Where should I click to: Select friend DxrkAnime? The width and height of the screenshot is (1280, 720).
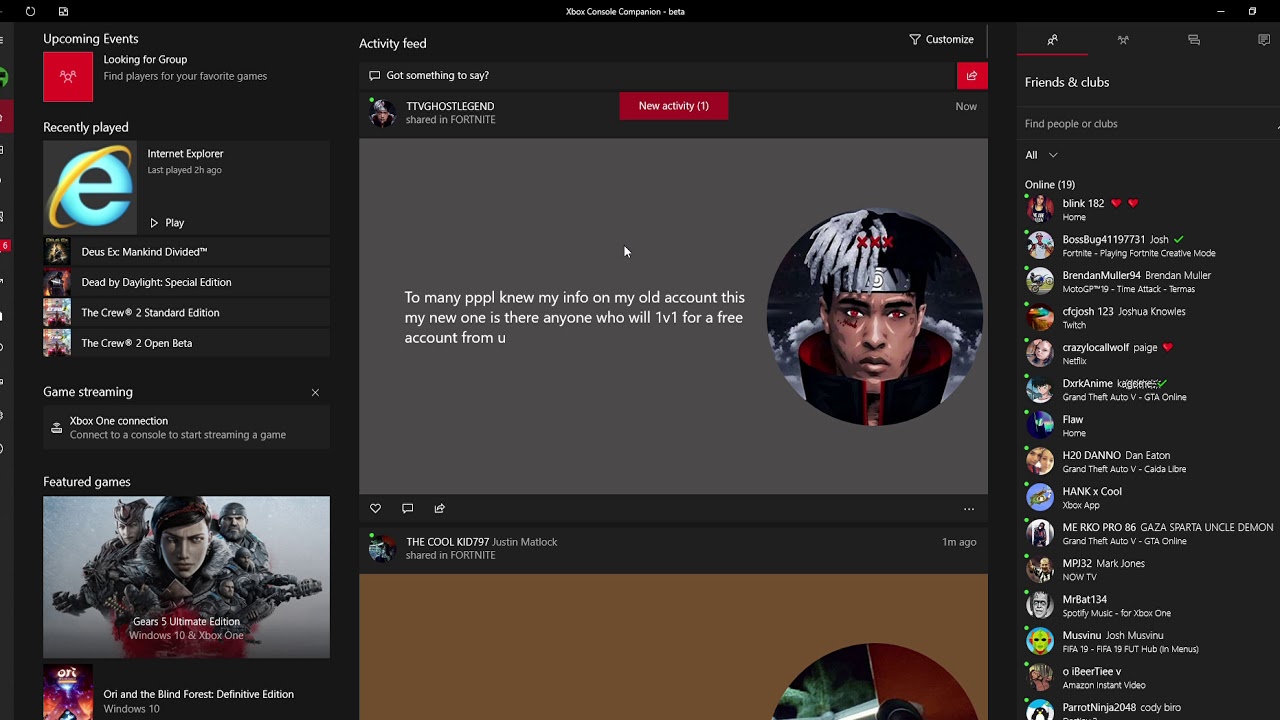click(x=1148, y=390)
